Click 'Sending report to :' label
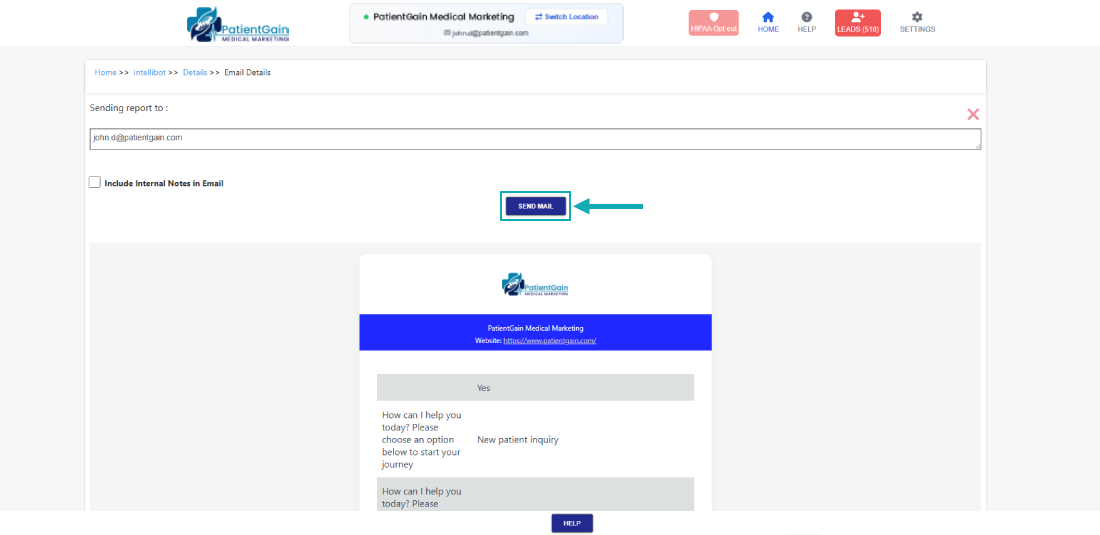This screenshot has height=535, width=1100. pos(129,108)
